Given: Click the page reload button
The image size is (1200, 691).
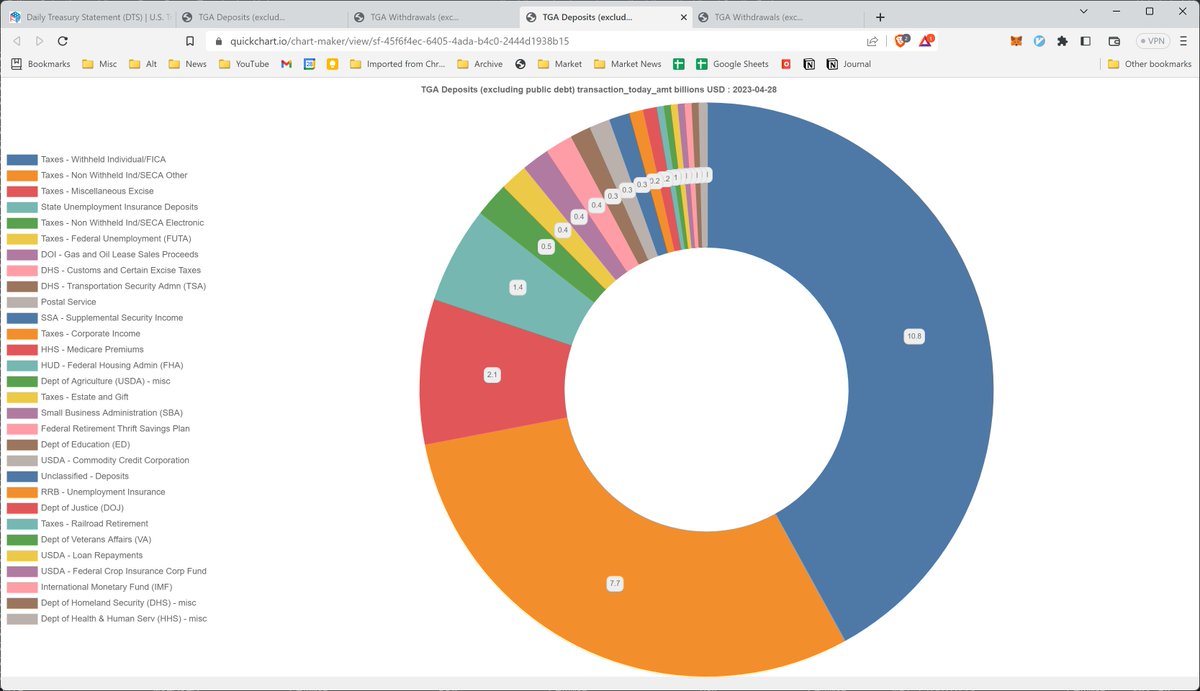Looking at the screenshot, I should click(63, 41).
